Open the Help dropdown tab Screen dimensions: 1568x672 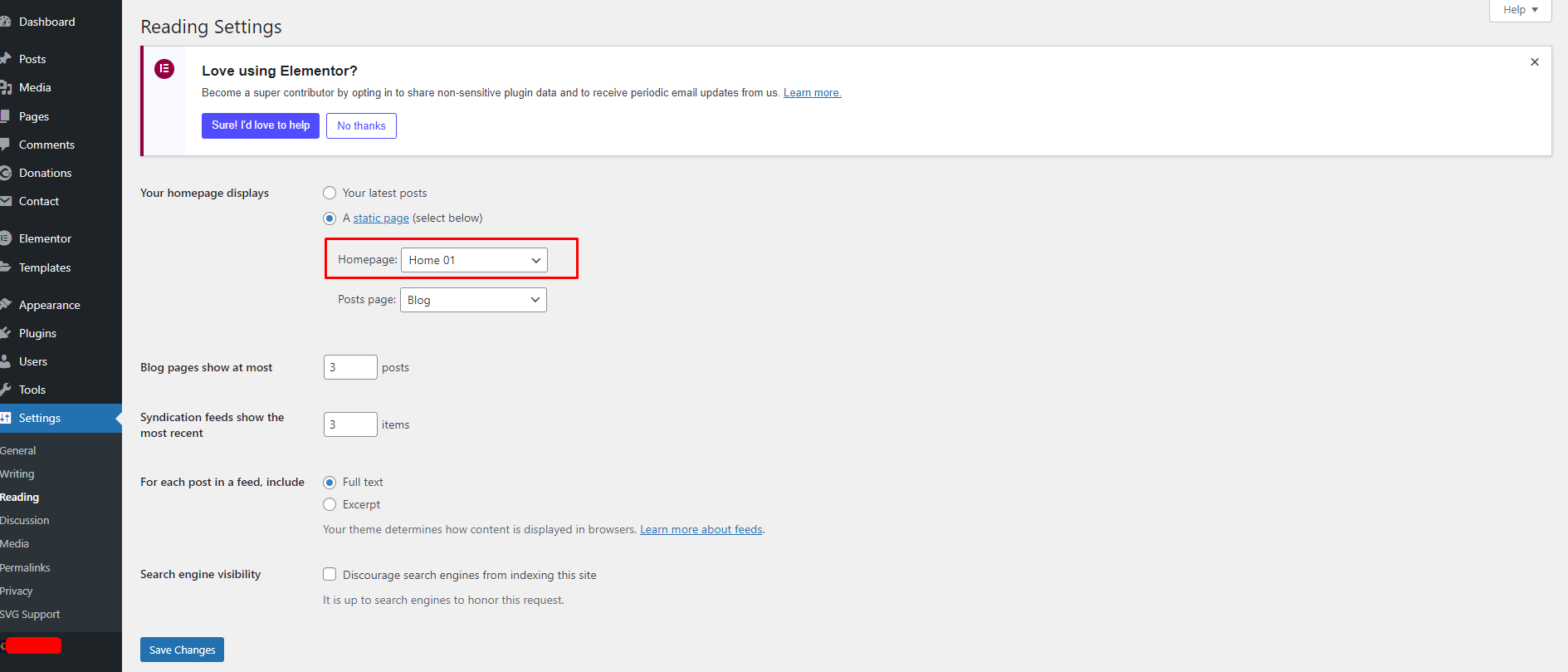click(x=1520, y=10)
